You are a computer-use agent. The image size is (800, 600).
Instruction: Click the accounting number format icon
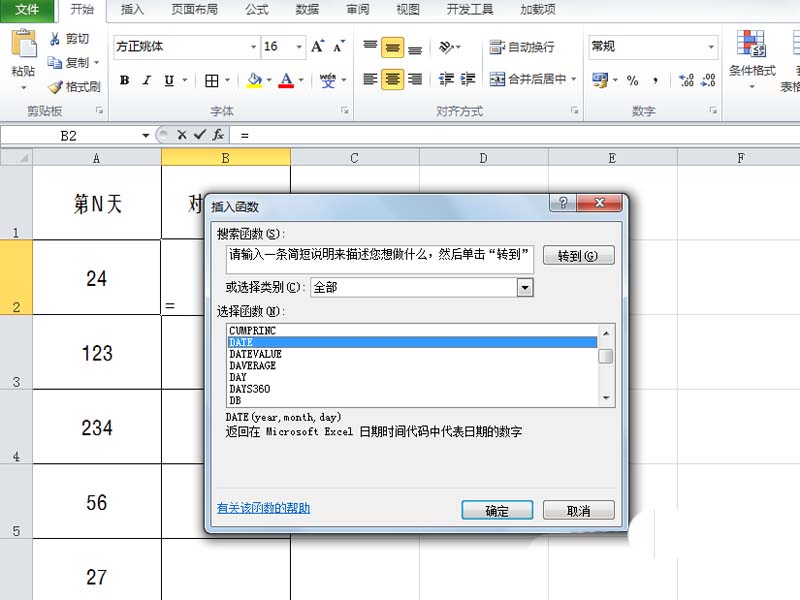click(600, 80)
